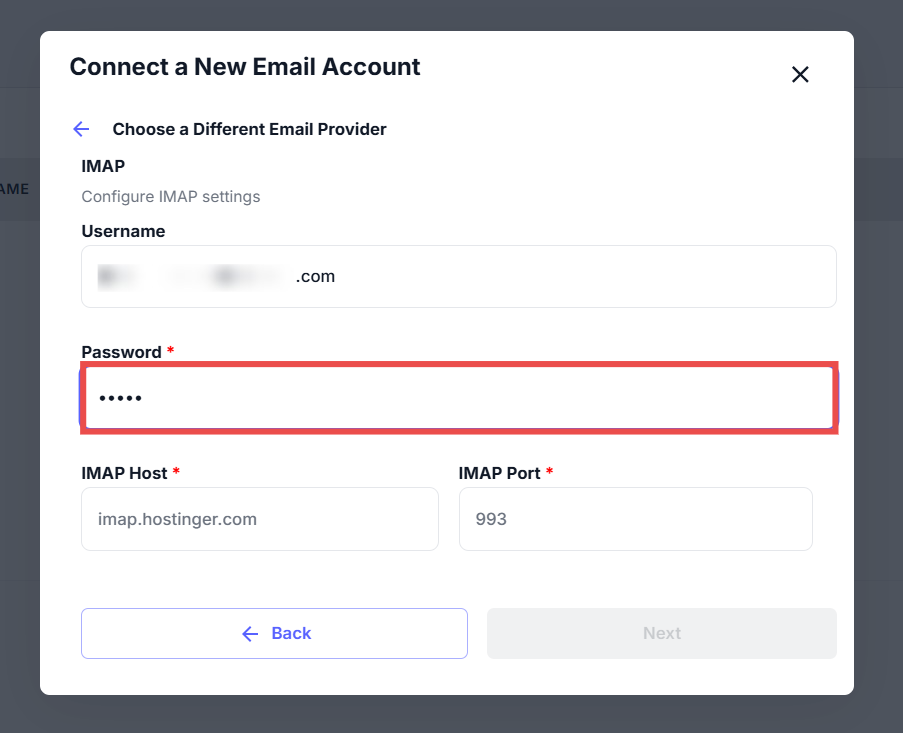Click the Username label
This screenshot has width=903, height=733.
123,231
